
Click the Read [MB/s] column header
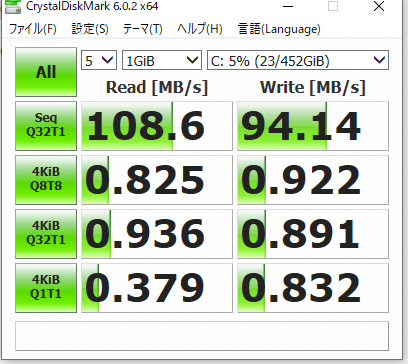click(157, 87)
